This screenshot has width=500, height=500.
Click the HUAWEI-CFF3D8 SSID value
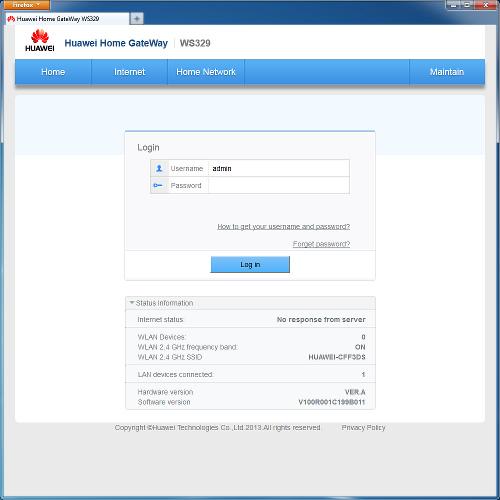point(337,357)
